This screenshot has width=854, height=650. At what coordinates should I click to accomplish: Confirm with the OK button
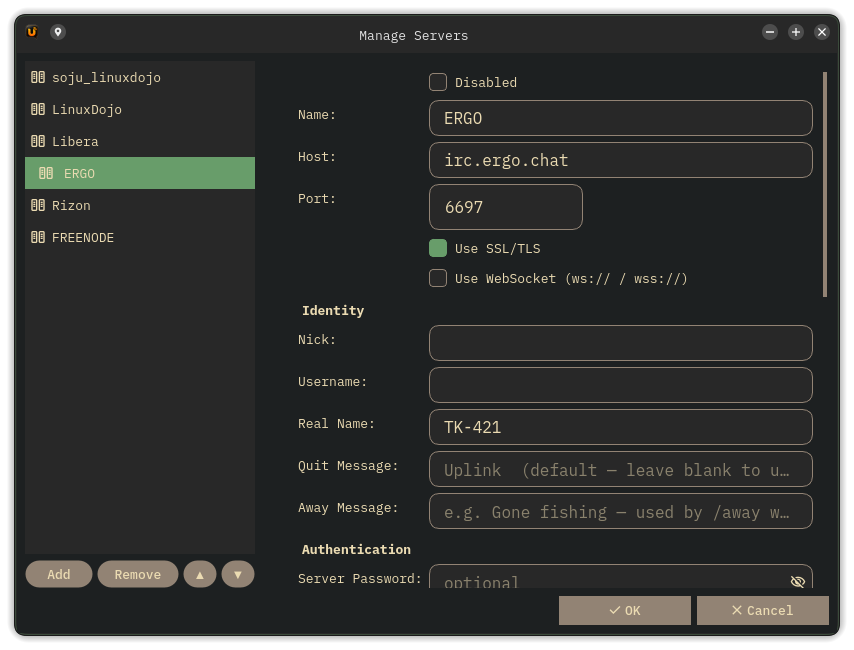625,610
